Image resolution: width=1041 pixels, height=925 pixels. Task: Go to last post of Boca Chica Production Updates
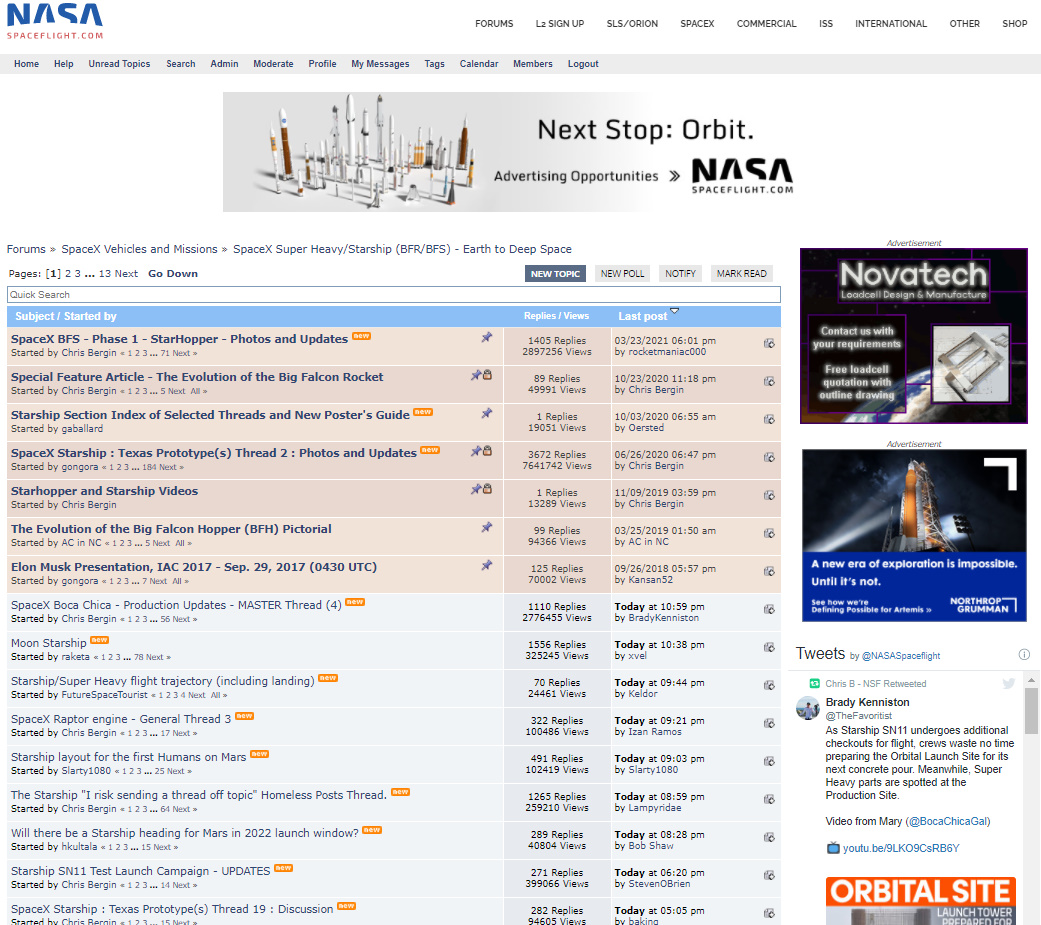point(769,609)
